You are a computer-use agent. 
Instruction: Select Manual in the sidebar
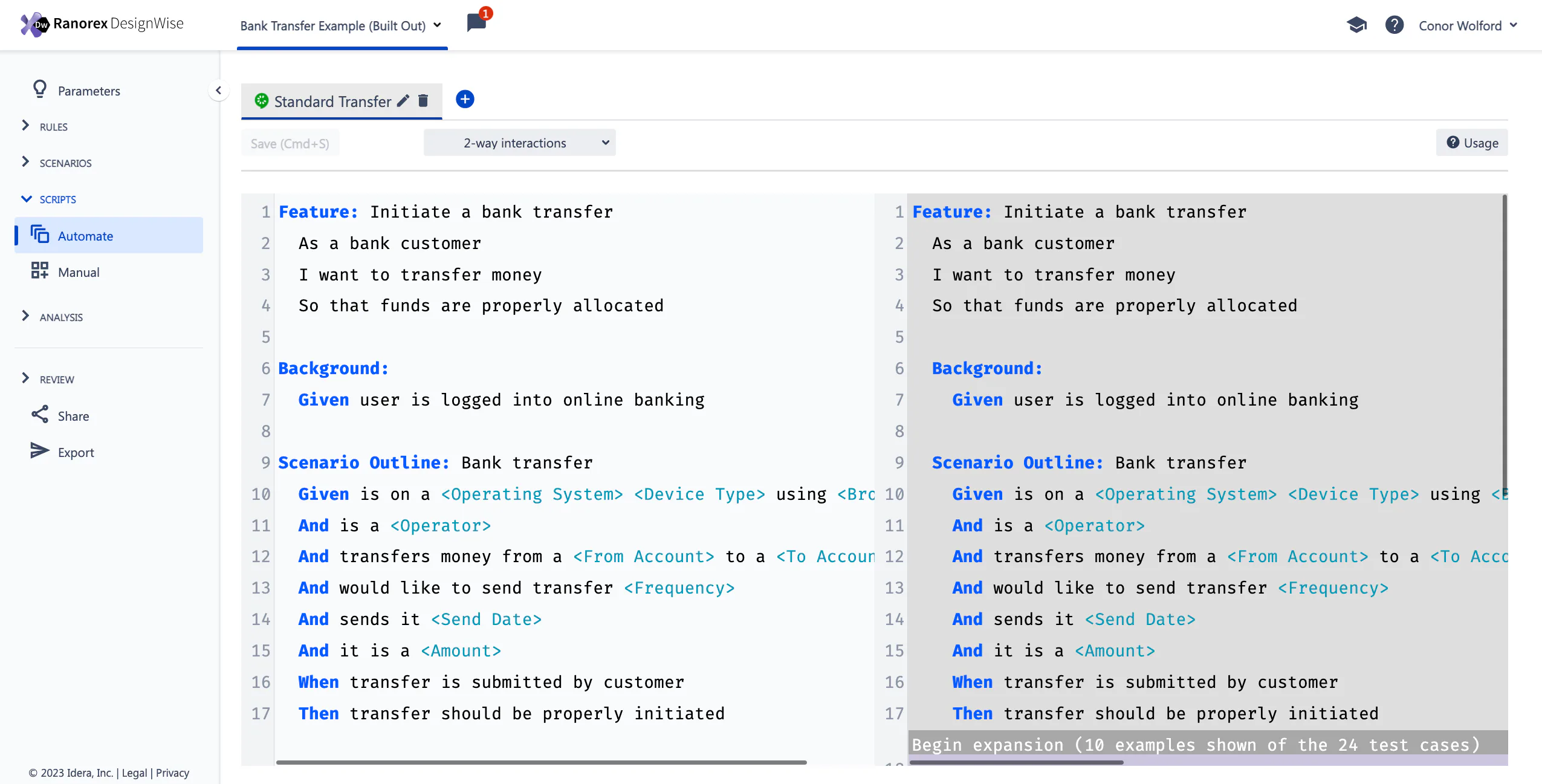click(79, 272)
